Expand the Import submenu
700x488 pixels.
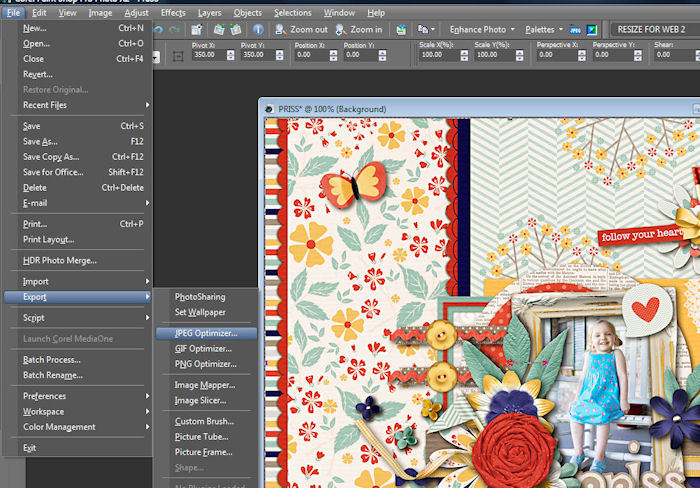pos(78,282)
